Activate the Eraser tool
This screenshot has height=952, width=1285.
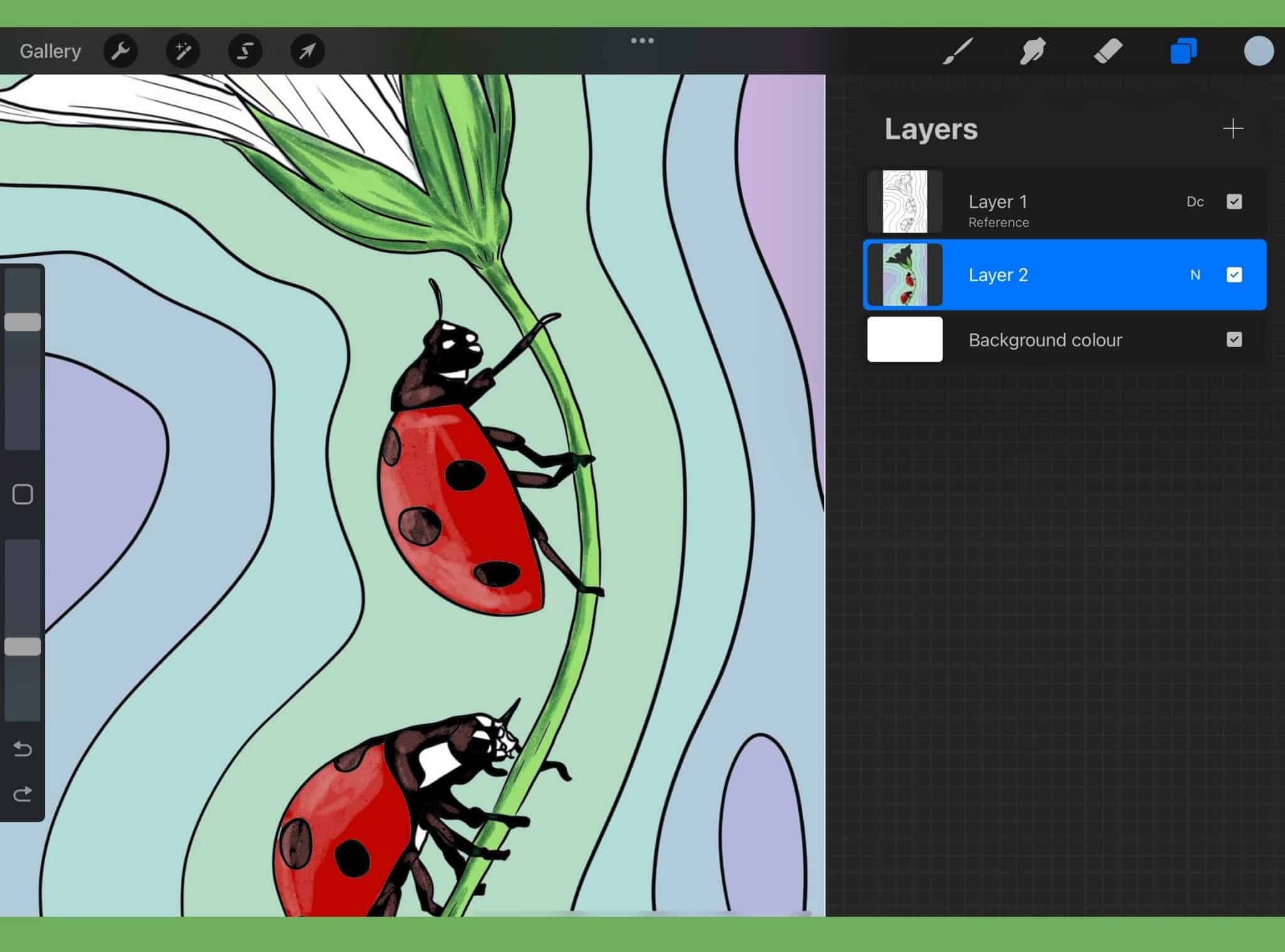1109,51
